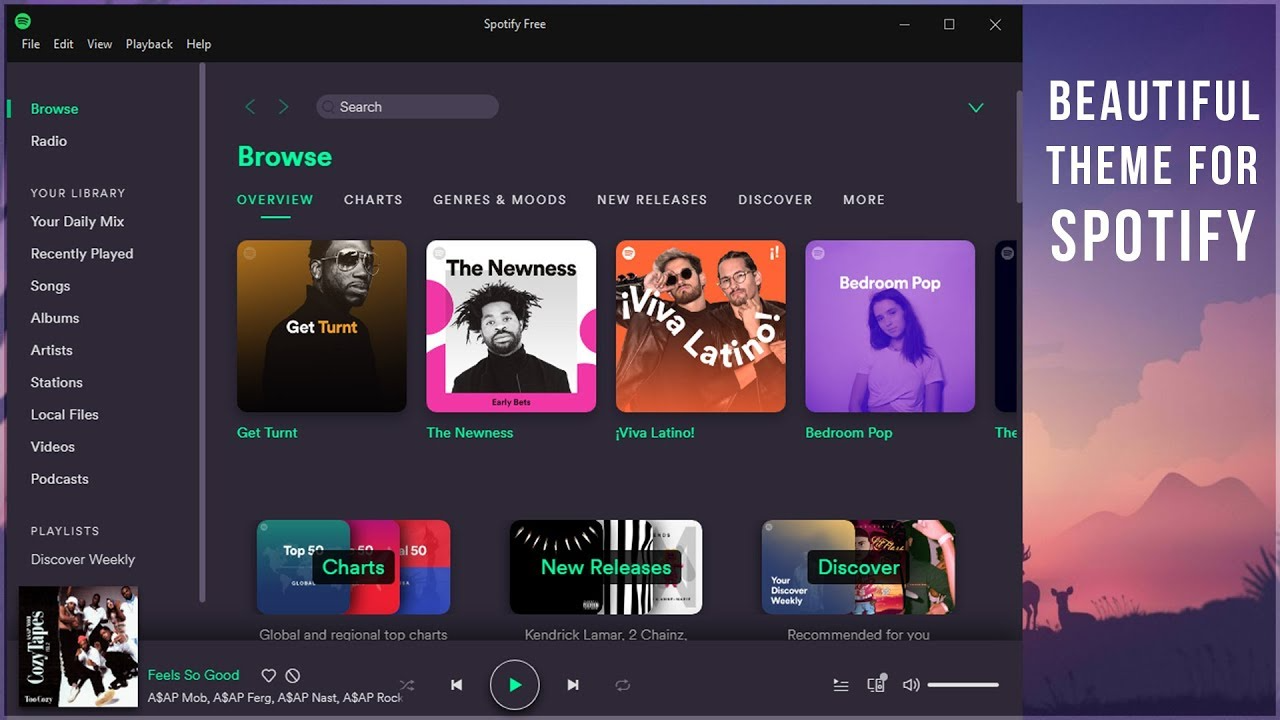Open the Edit menu
This screenshot has height=720, width=1280.
pos(63,44)
